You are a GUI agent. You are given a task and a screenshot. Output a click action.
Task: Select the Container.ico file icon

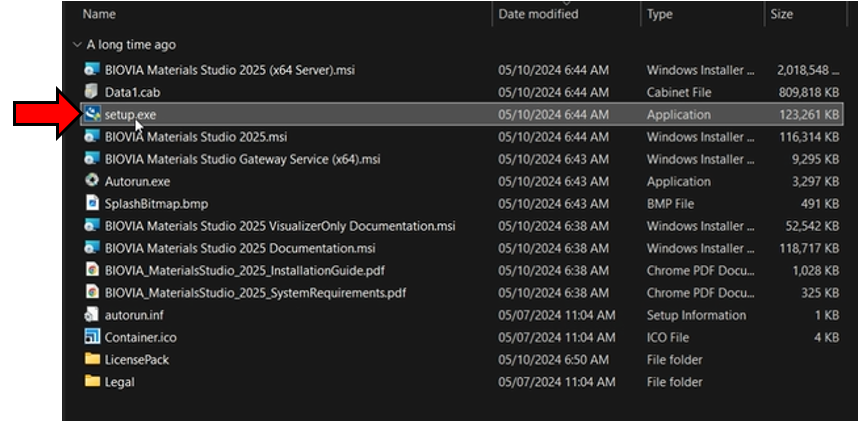92,337
